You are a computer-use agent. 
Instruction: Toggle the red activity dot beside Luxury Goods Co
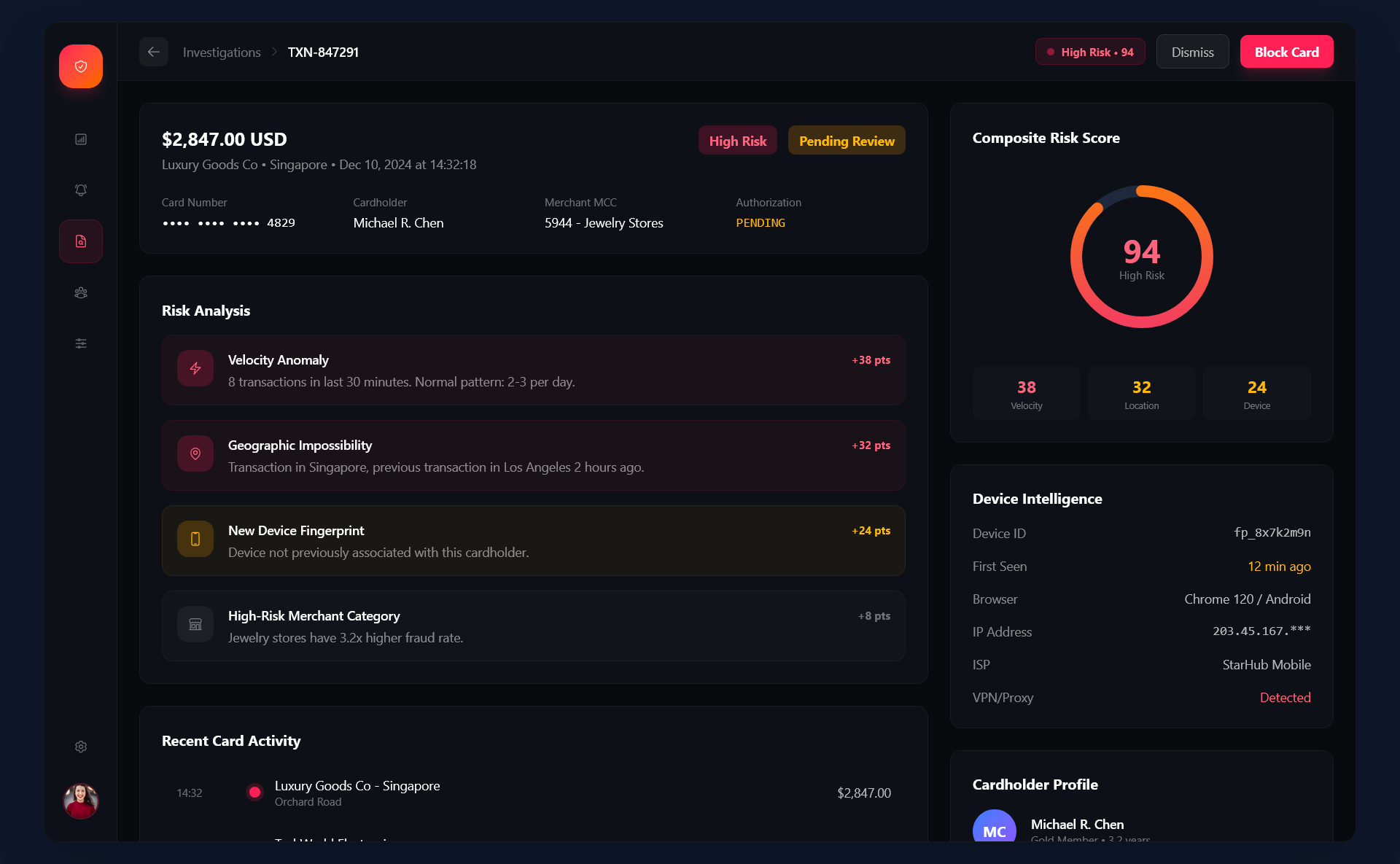[254, 793]
